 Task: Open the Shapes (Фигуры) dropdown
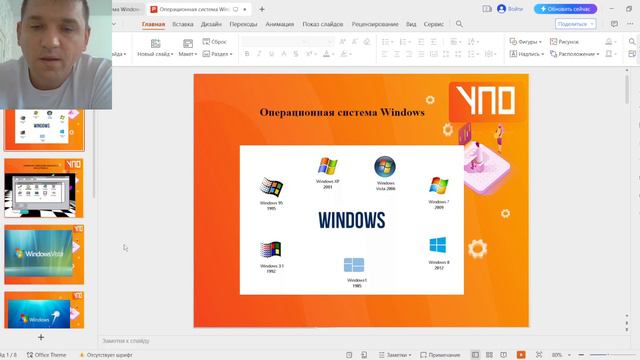point(526,42)
